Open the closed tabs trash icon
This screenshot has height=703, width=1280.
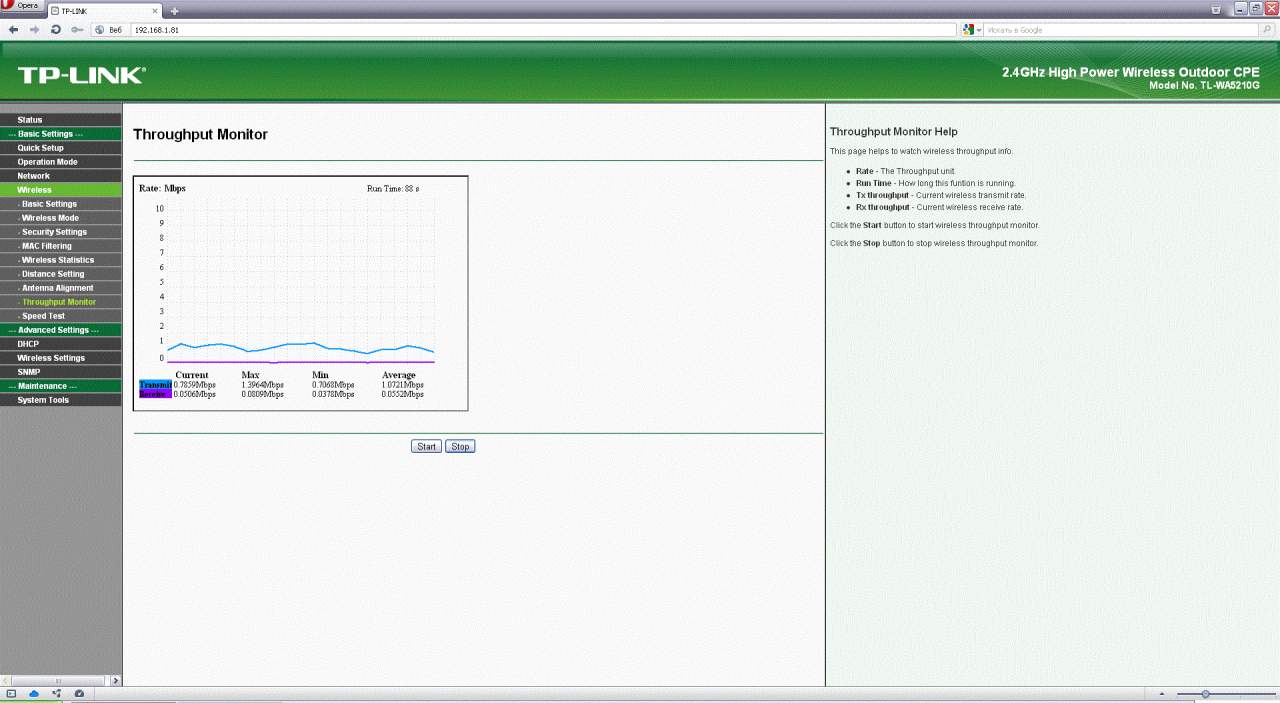tap(1216, 9)
